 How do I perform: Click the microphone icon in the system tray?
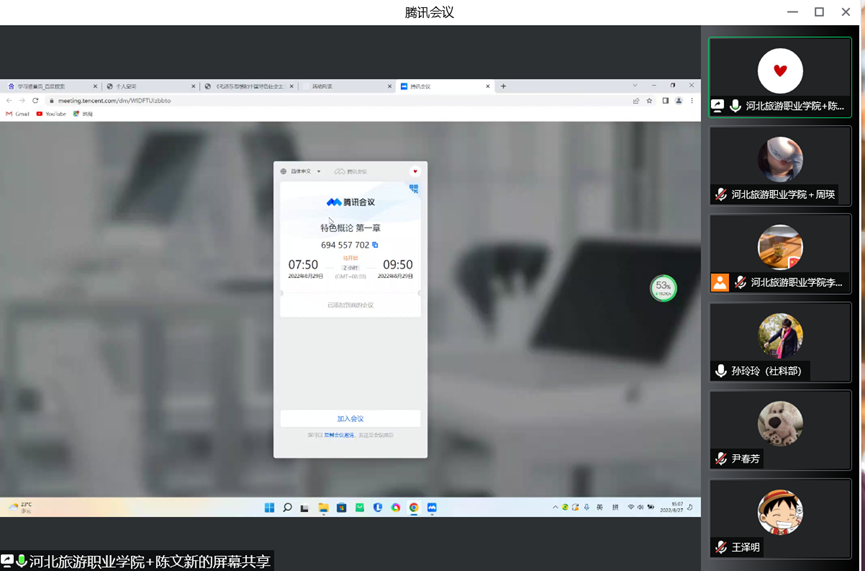click(x=586, y=507)
